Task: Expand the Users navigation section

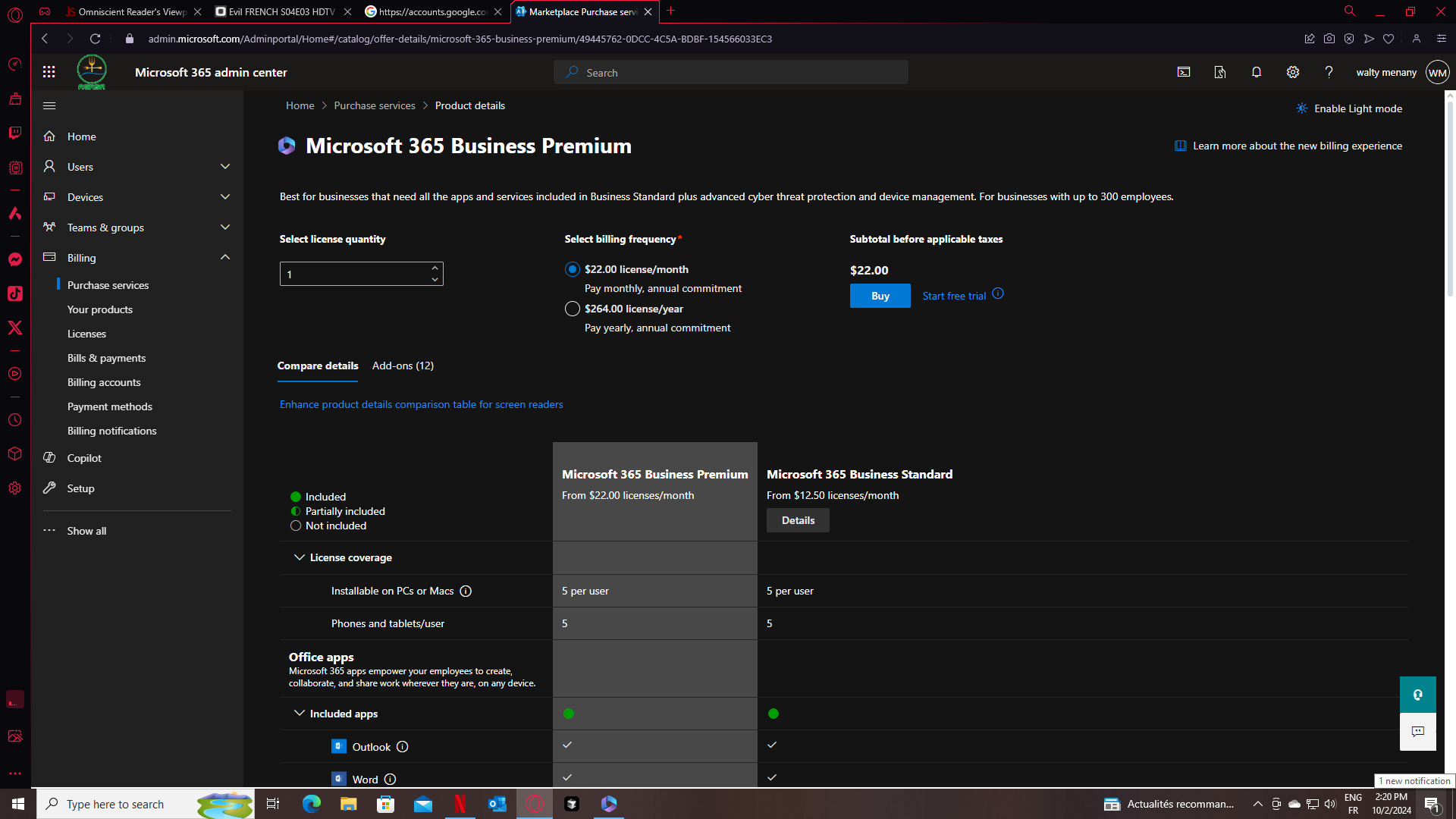Action: click(x=225, y=167)
